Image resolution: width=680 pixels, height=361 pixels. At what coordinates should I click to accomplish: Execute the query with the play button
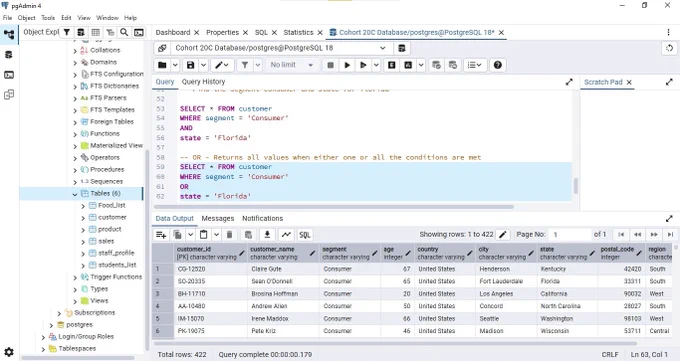pos(347,65)
